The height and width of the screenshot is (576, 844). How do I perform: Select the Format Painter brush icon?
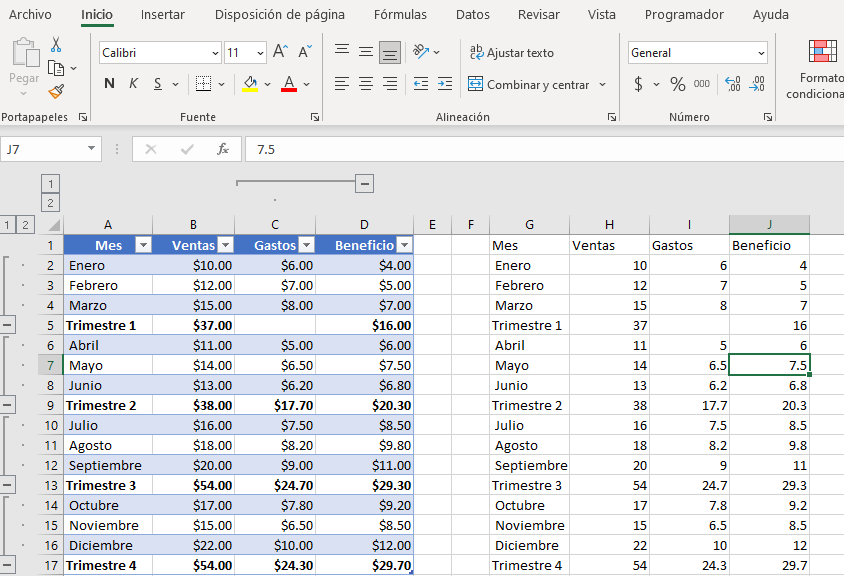pyautogui.click(x=56, y=92)
